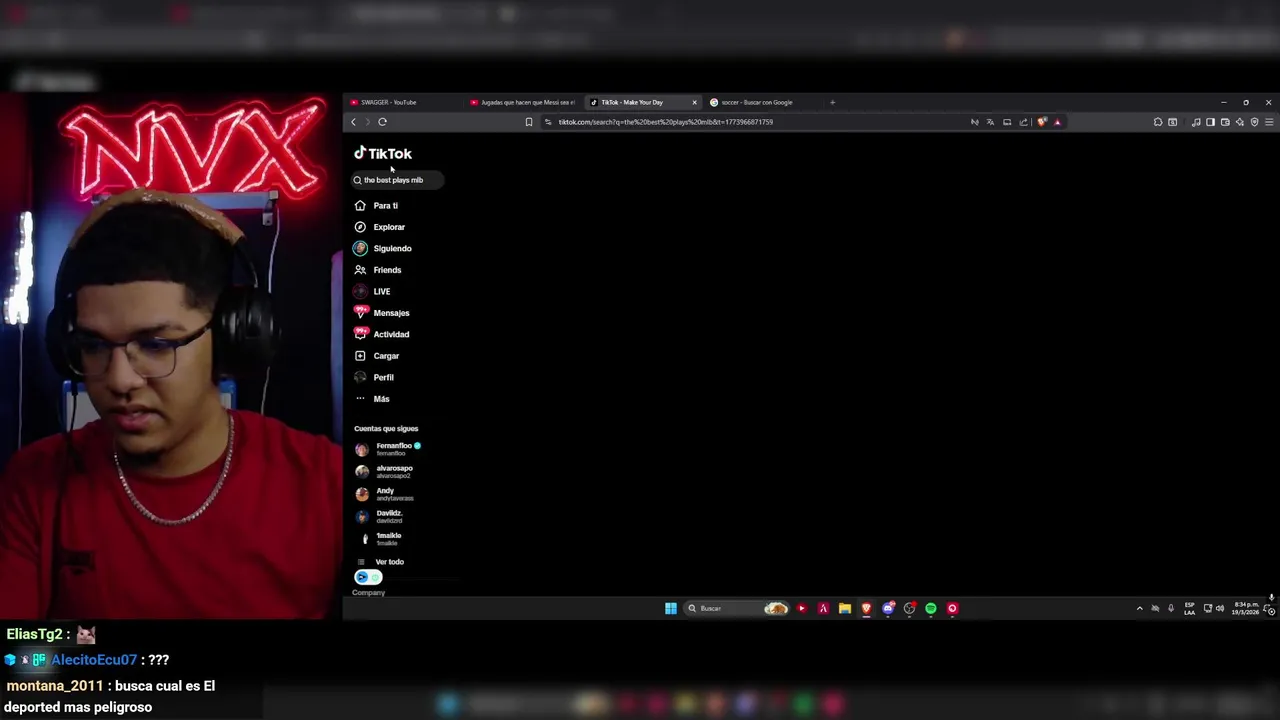The image size is (1280, 720).
Task: Click the share icon in address bar
Action: tap(1023, 122)
